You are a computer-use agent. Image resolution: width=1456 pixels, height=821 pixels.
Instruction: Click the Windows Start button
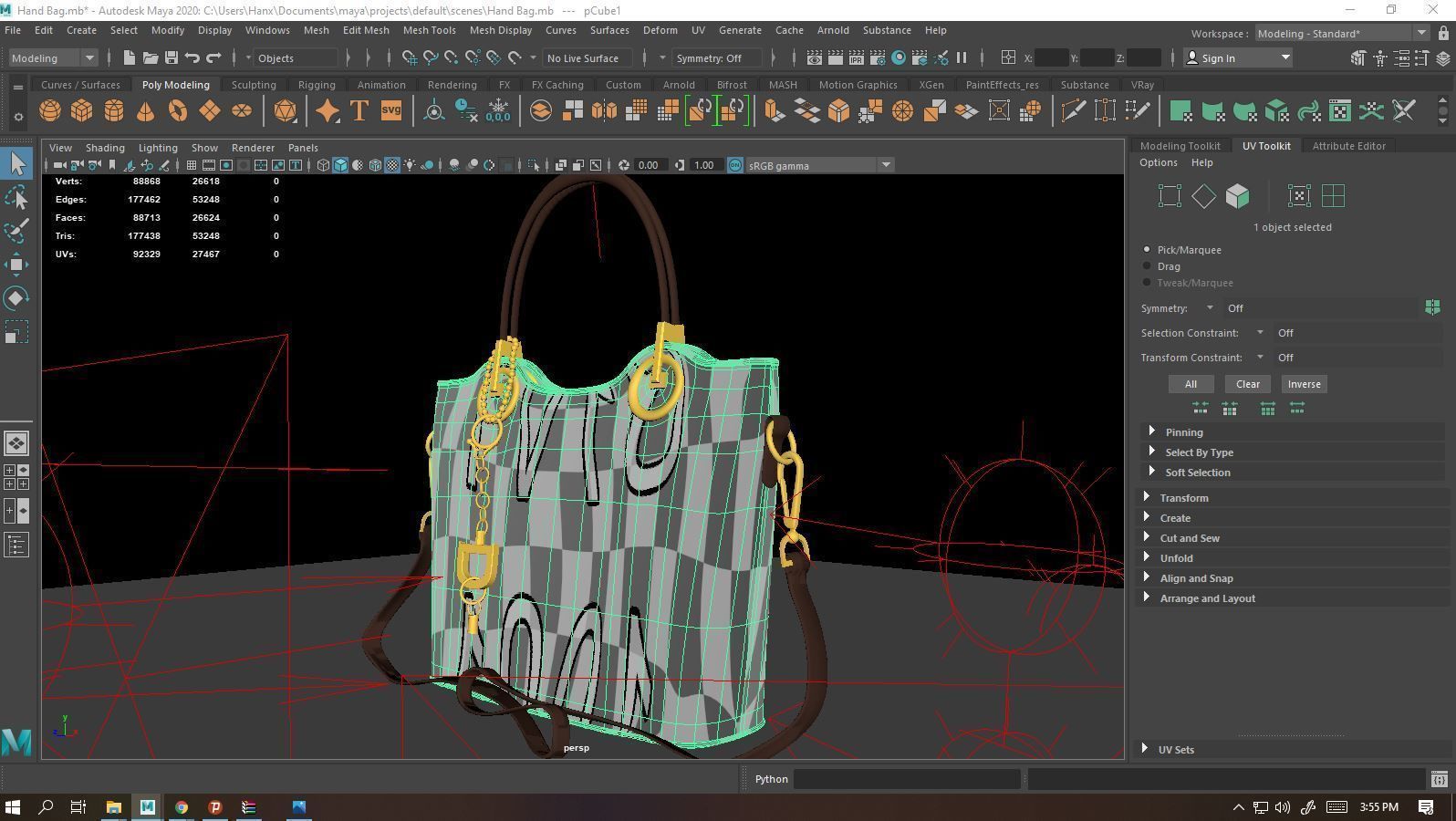(x=13, y=806)
